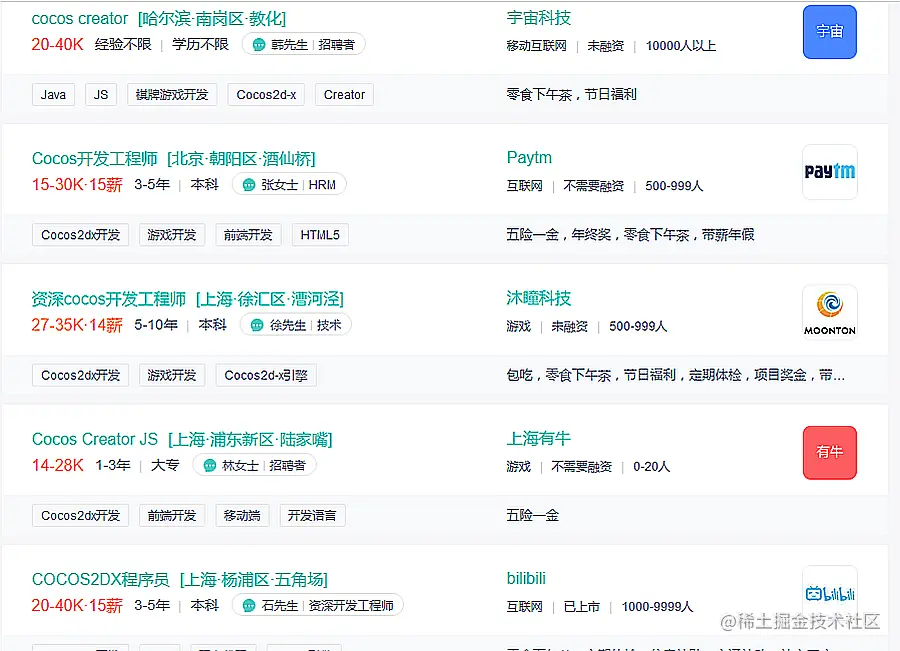
Task: Click salary 20-40K·15薪
Action: [77, 606]
